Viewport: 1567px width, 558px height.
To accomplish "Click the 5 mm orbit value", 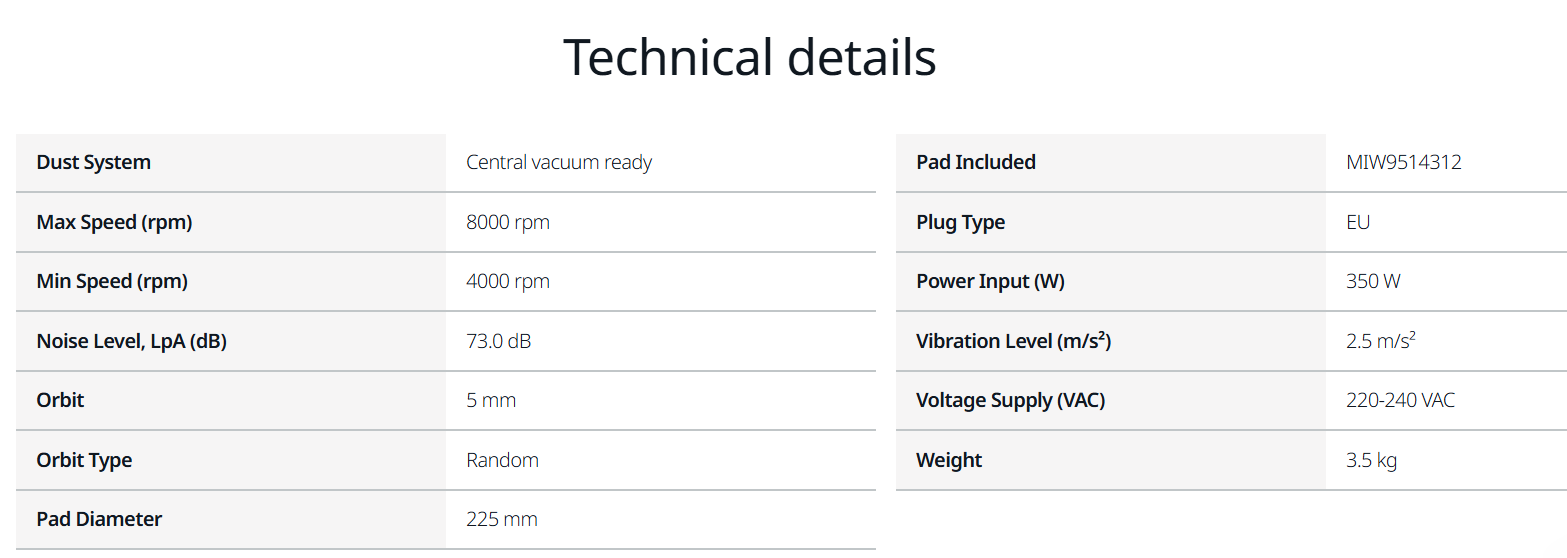I will tap(491, 400).
